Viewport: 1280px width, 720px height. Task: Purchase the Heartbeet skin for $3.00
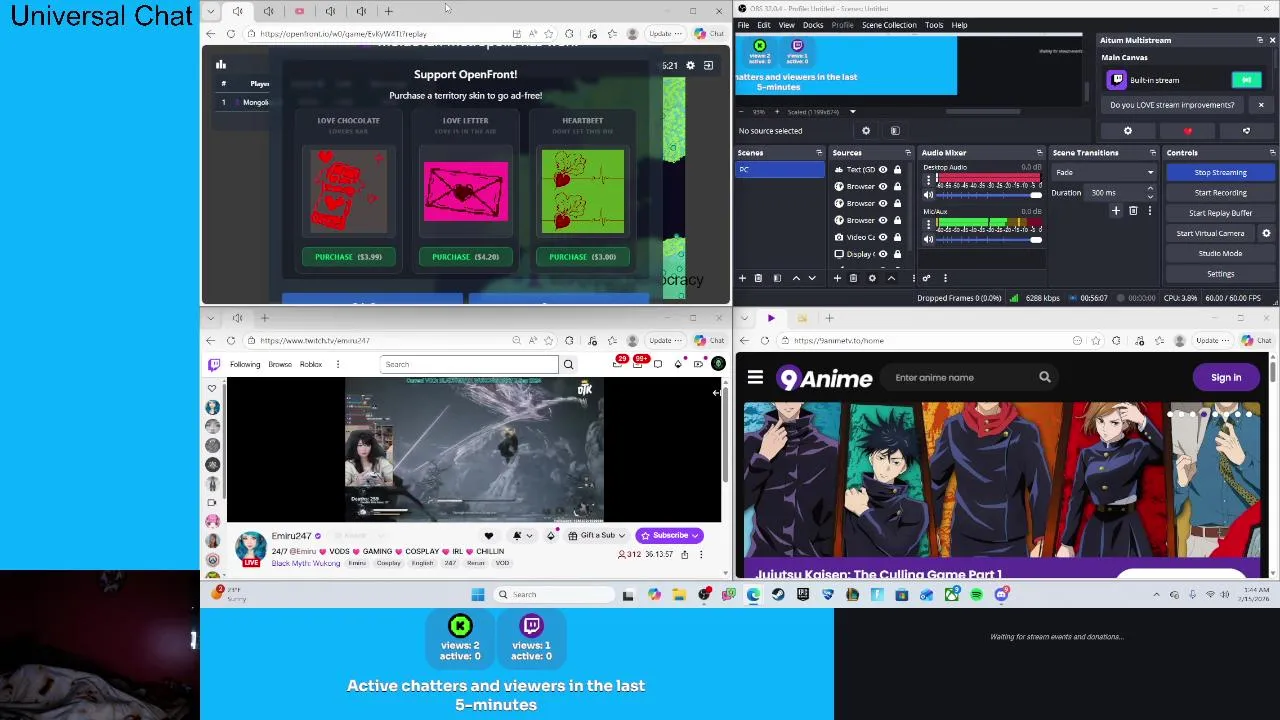(x=582, y=257)
